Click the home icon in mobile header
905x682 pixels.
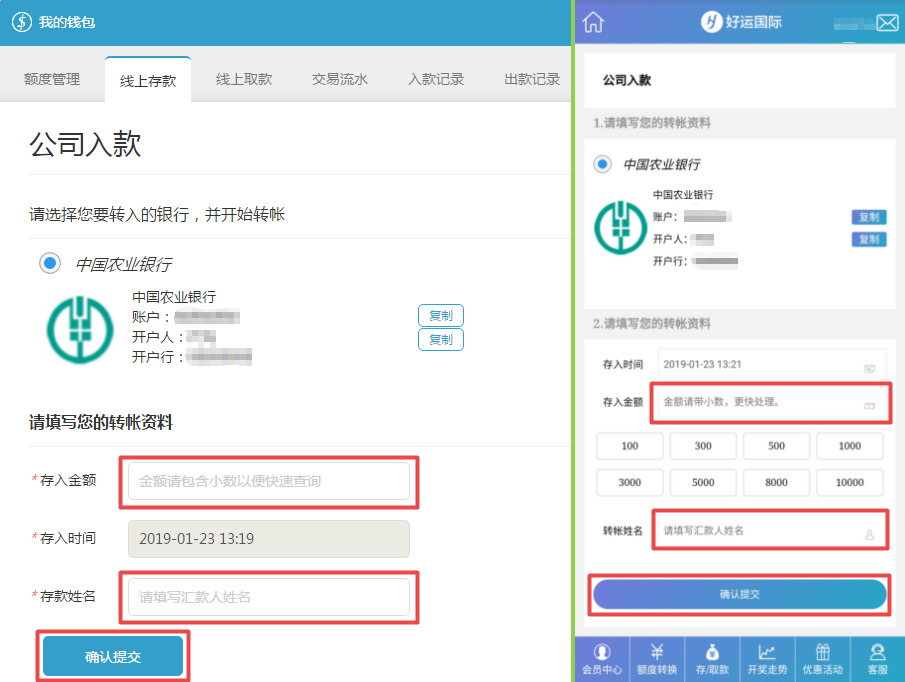click(593, 22)
